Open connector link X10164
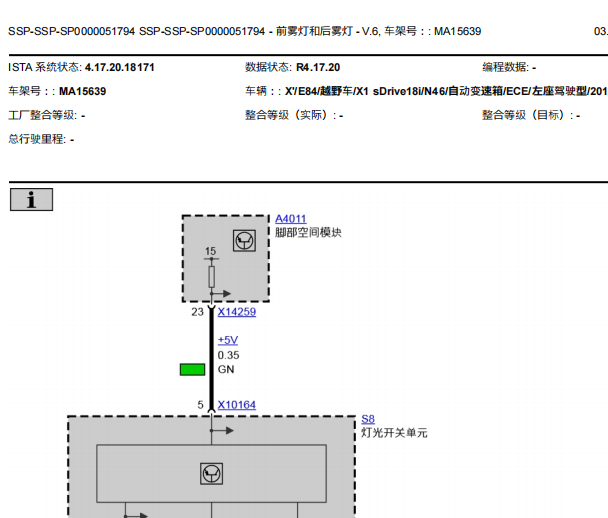 coord(237,405)
